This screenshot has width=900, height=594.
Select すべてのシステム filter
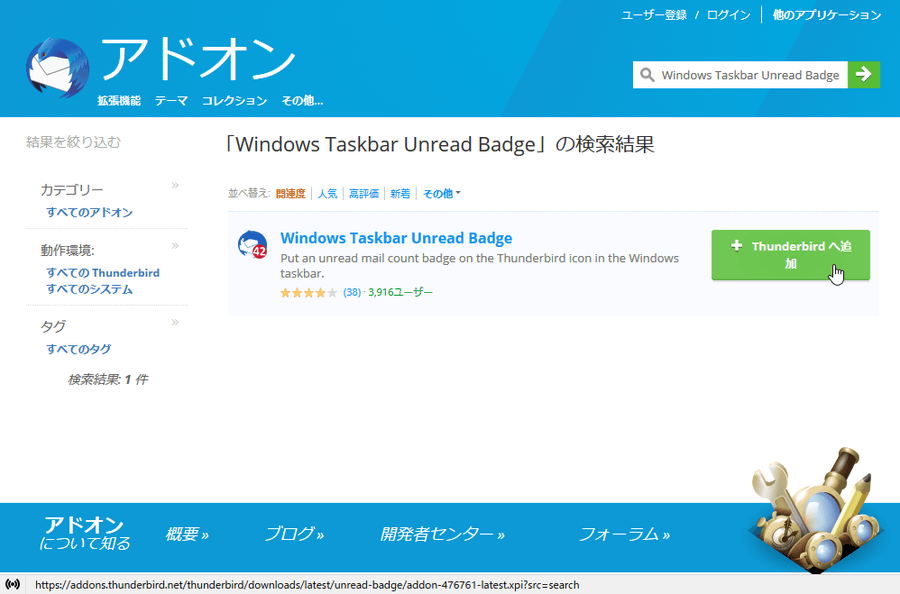coord(90,289)
